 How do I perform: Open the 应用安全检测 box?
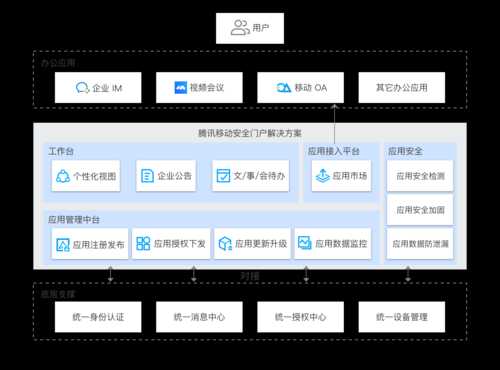point(420,176)
